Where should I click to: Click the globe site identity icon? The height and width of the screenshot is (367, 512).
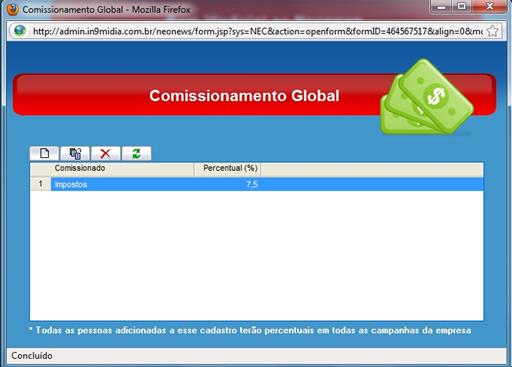click(x=20, y=31)
